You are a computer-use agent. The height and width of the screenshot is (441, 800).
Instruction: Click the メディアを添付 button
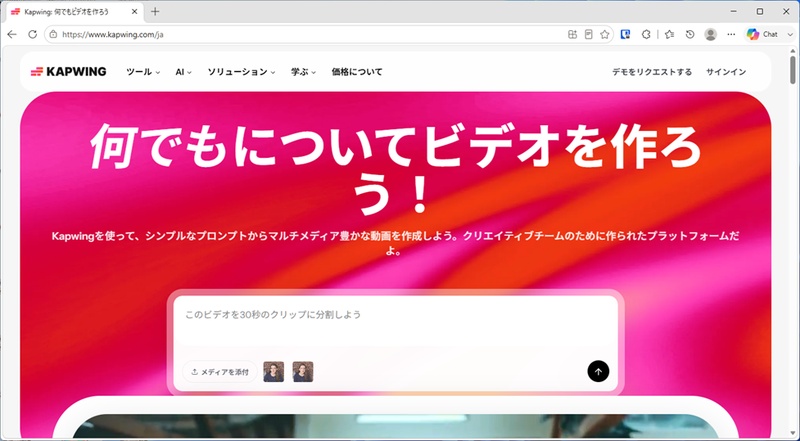(x=220, y=372)
